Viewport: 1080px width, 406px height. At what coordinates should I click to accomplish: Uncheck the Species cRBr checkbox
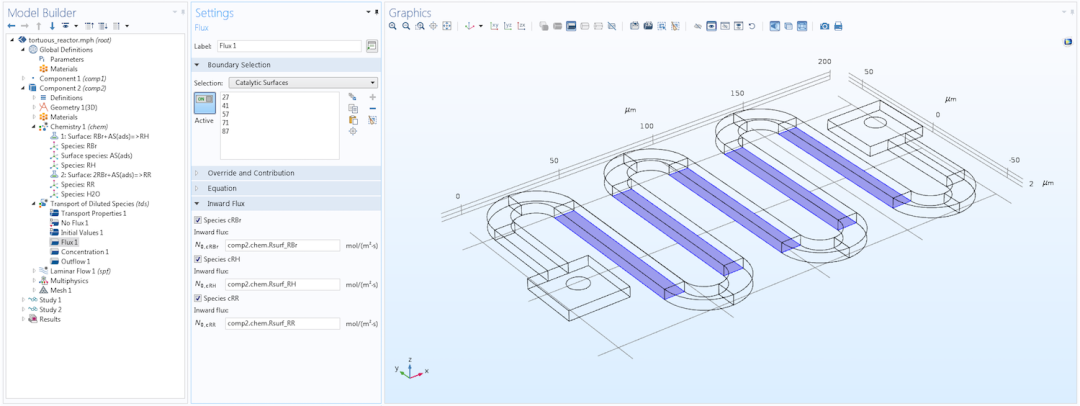(198, 220)
